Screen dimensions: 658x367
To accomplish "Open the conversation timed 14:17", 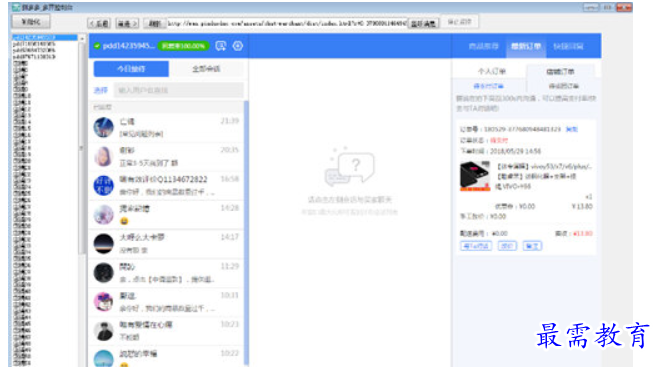I will pos(167,244).
